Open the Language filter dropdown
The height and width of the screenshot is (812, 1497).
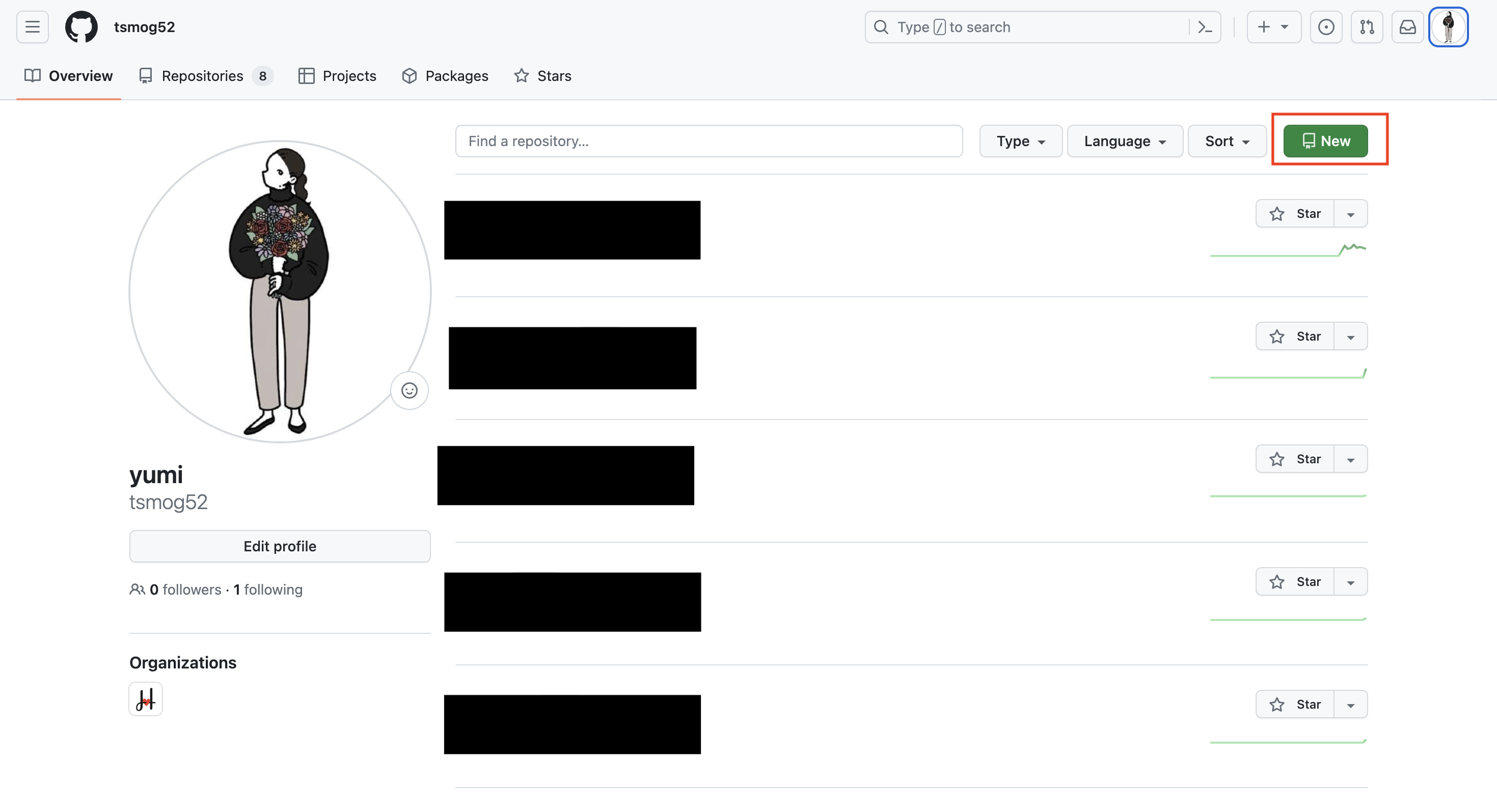coord(1125,141)
